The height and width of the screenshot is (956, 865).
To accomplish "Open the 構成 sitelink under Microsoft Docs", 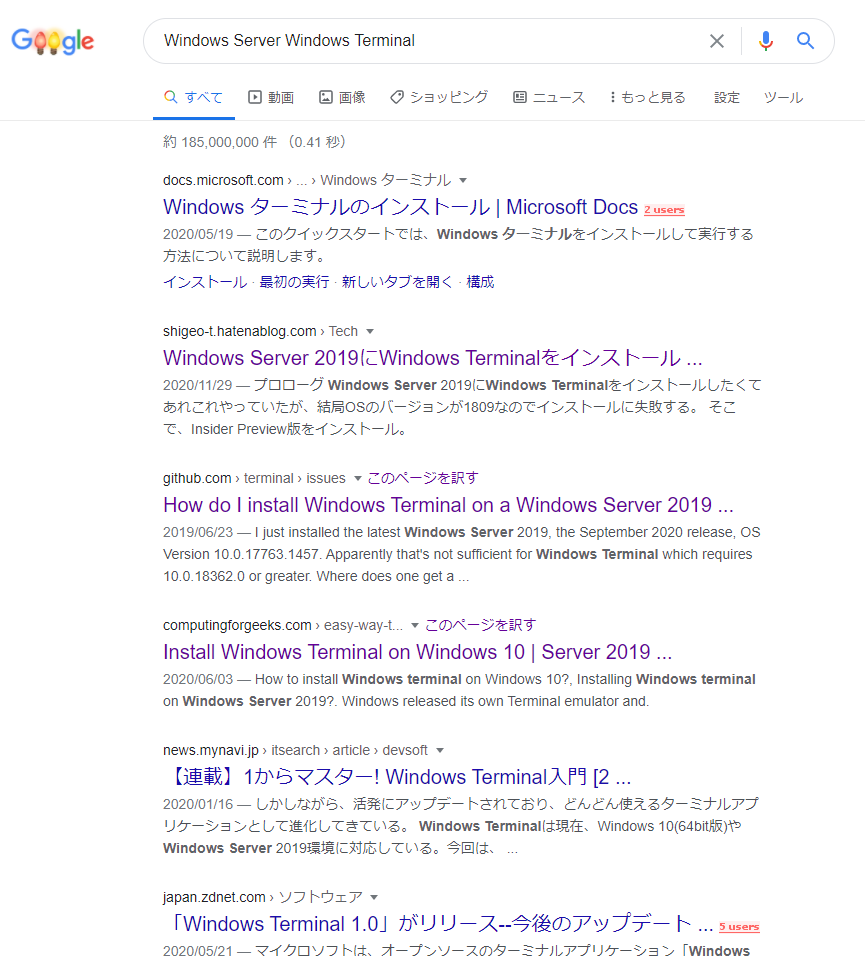I will tap(483, 281).
